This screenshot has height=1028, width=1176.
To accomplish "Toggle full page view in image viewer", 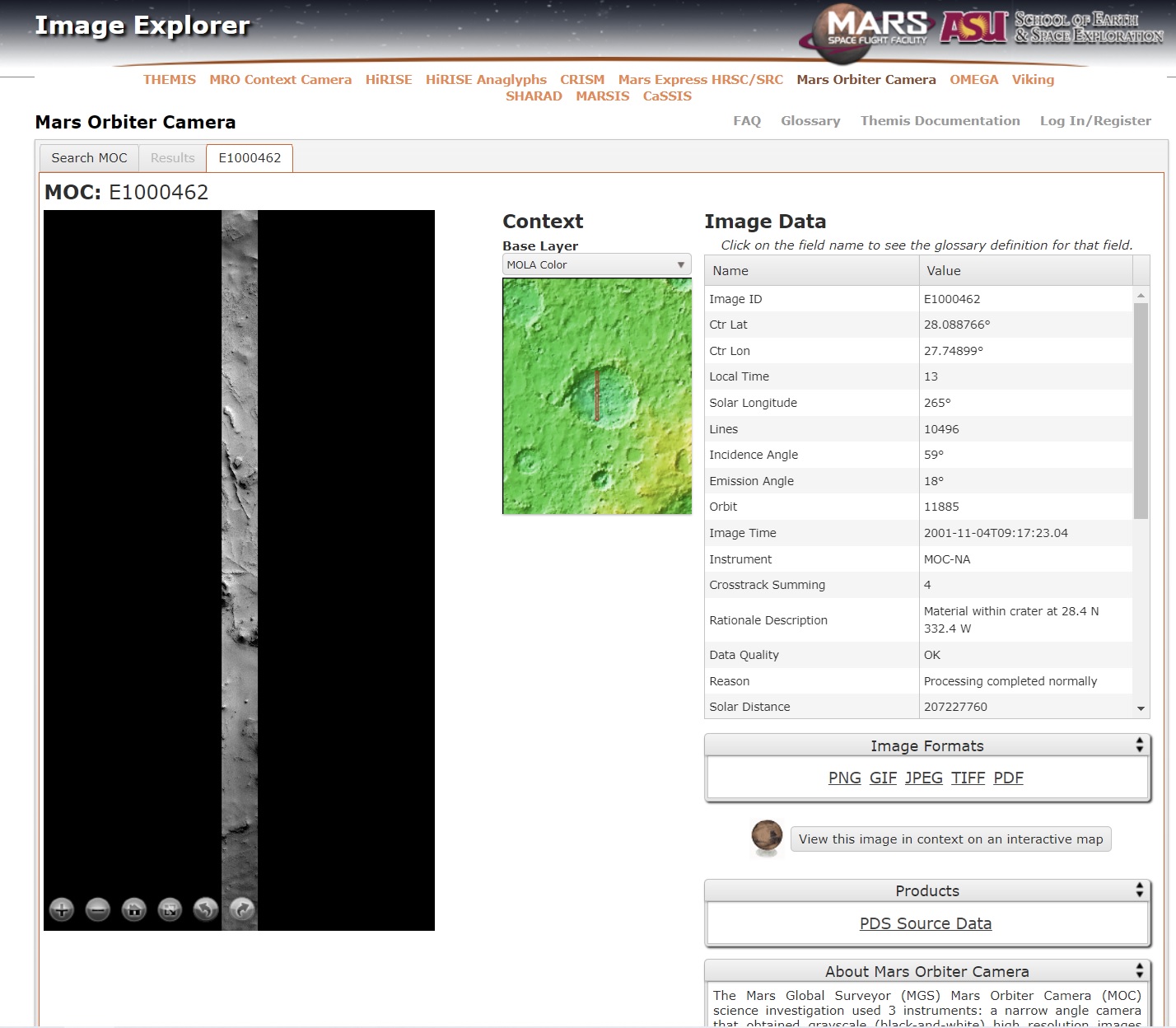I will pyautogui.click(x=170, y=909).
